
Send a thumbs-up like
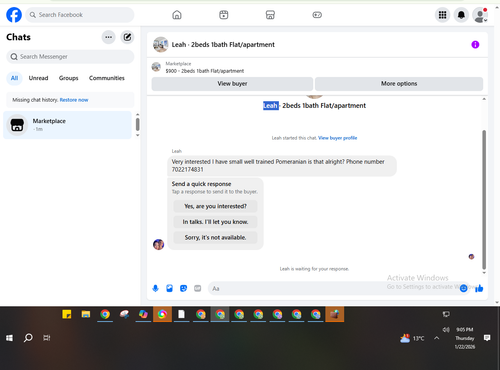[479, 288]
